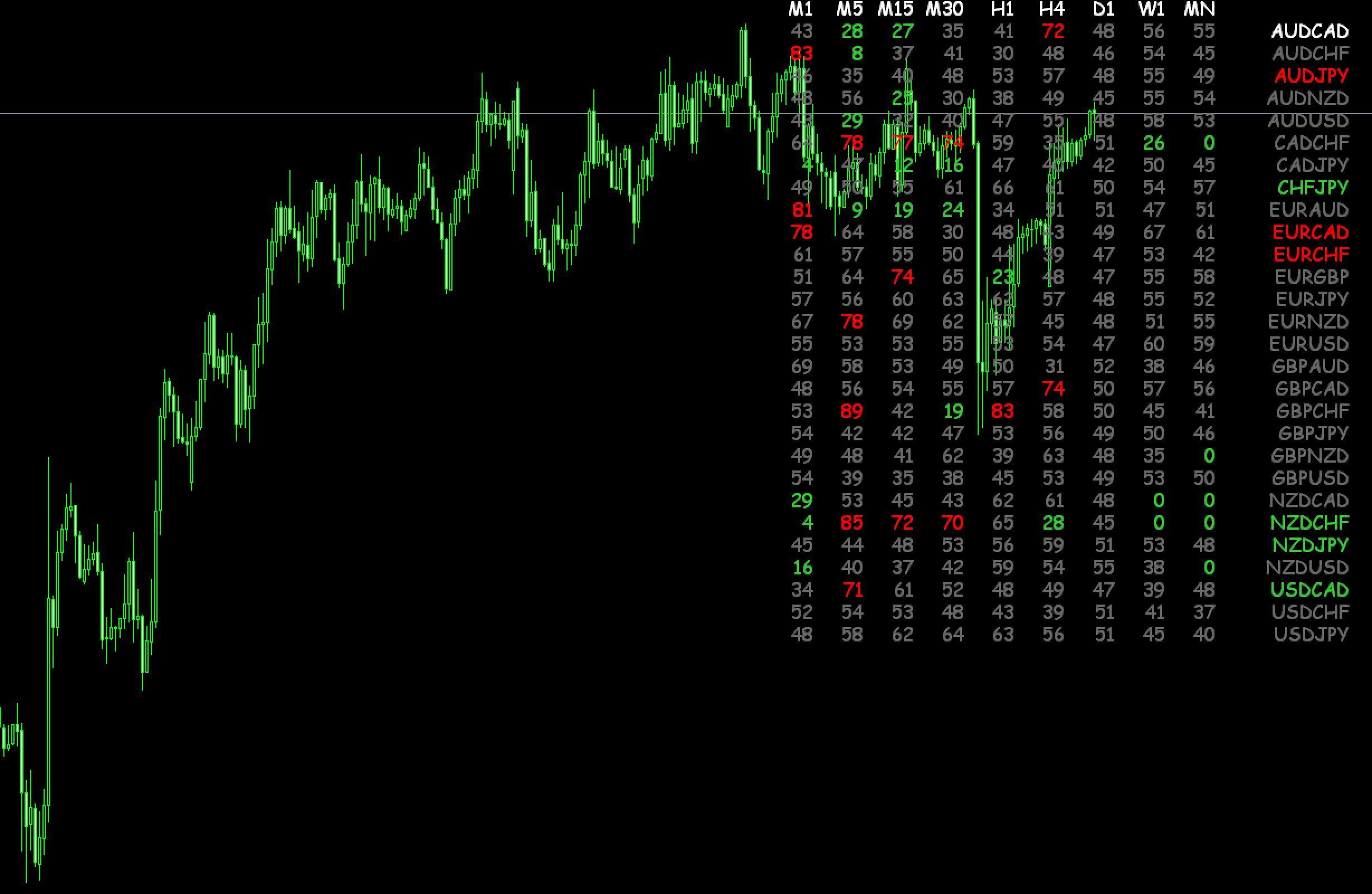
Task: Click the M15 timeframe column header
Action: point(895,9)
